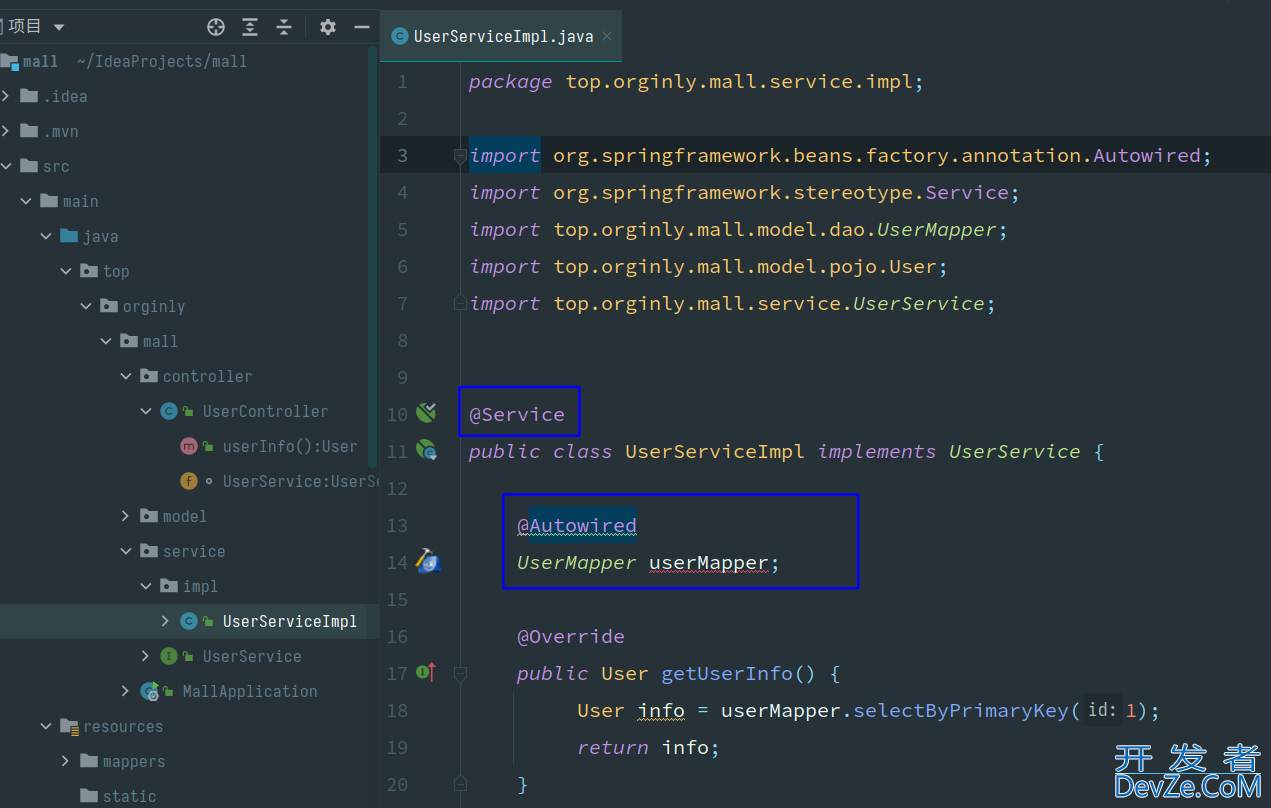Viewport: 1271px width, 808px height.
Task: Click the gutter icon beside line 11 class declaration
Action: [x=427, y=451]
